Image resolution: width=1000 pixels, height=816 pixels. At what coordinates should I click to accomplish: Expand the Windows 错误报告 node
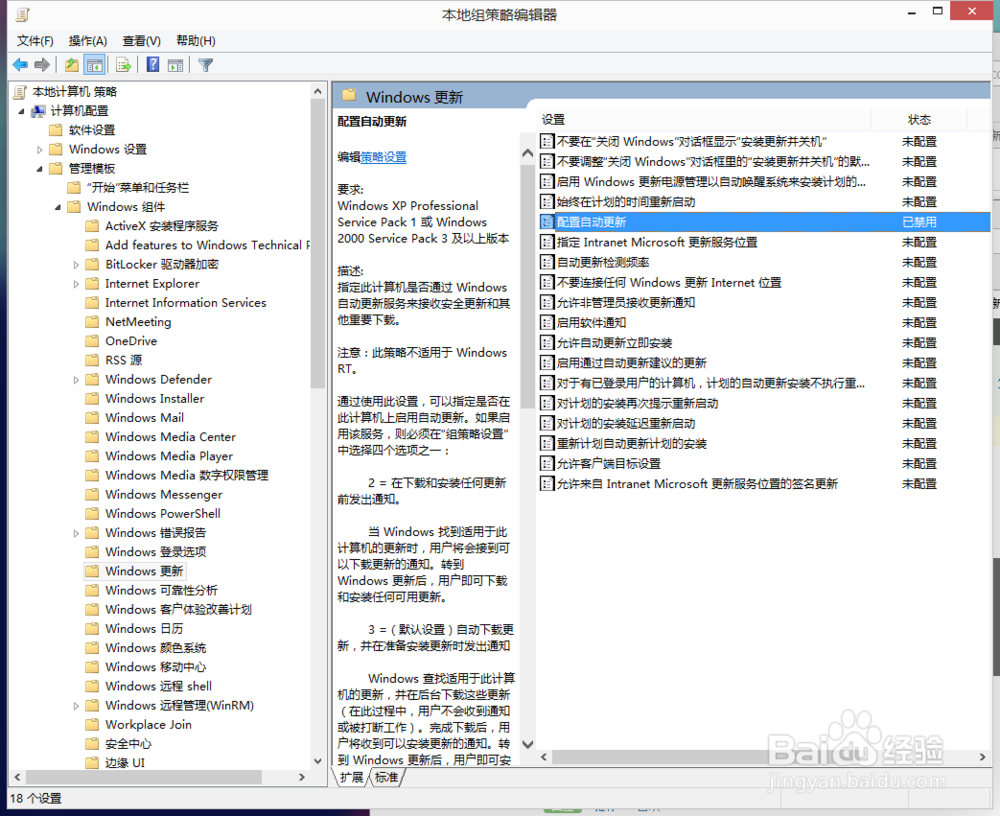tap(76, 533)
